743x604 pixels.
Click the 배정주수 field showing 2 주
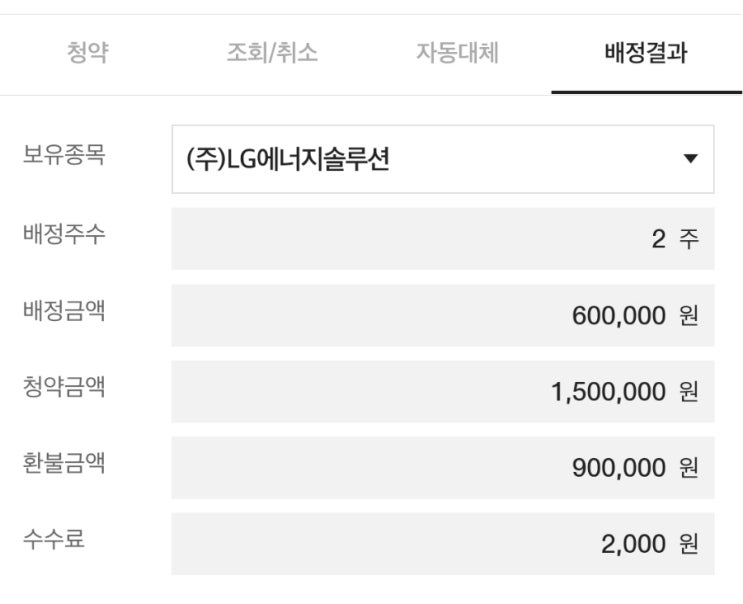pos(442,238)
